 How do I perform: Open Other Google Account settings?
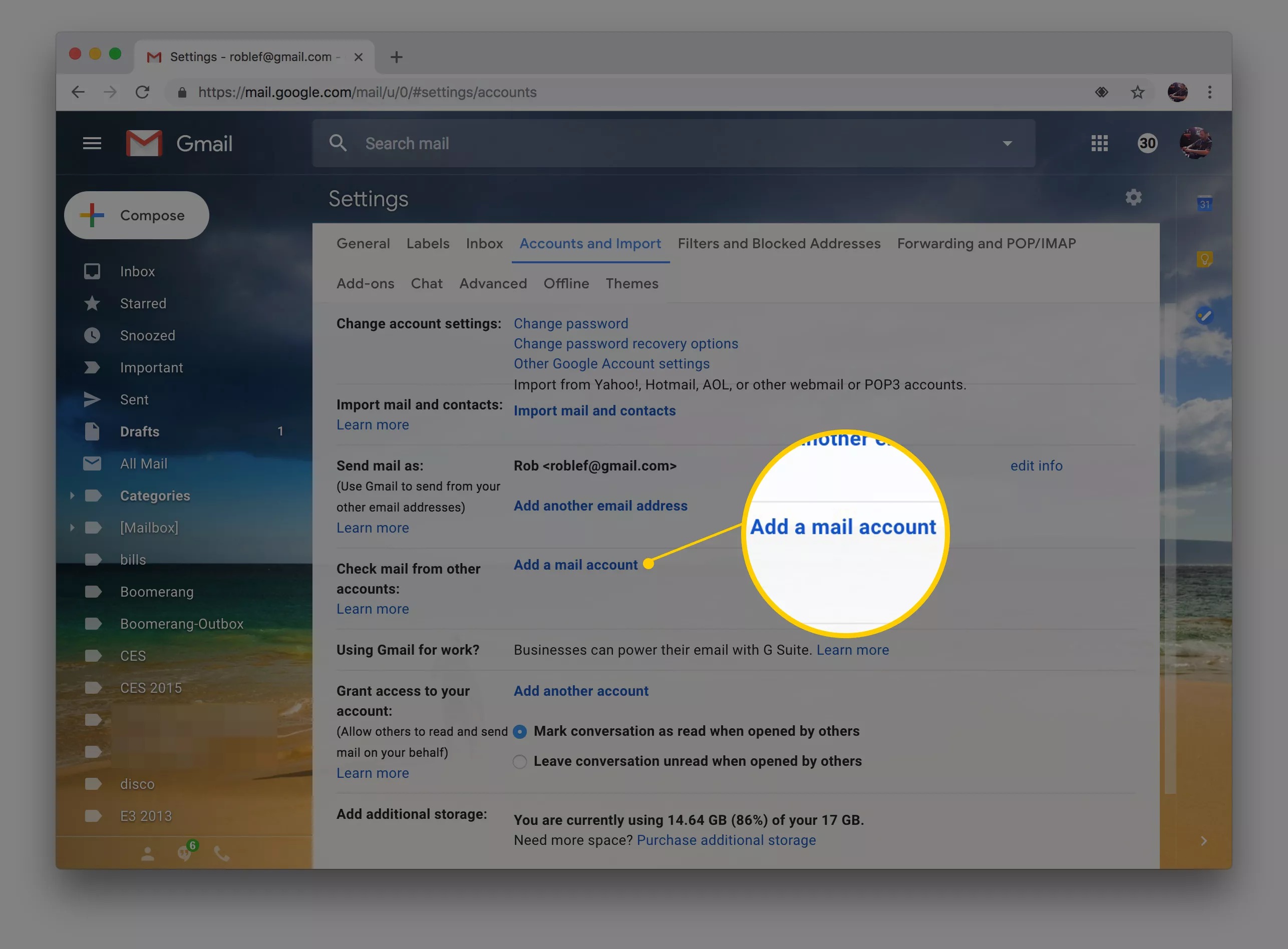click(611, 363)
